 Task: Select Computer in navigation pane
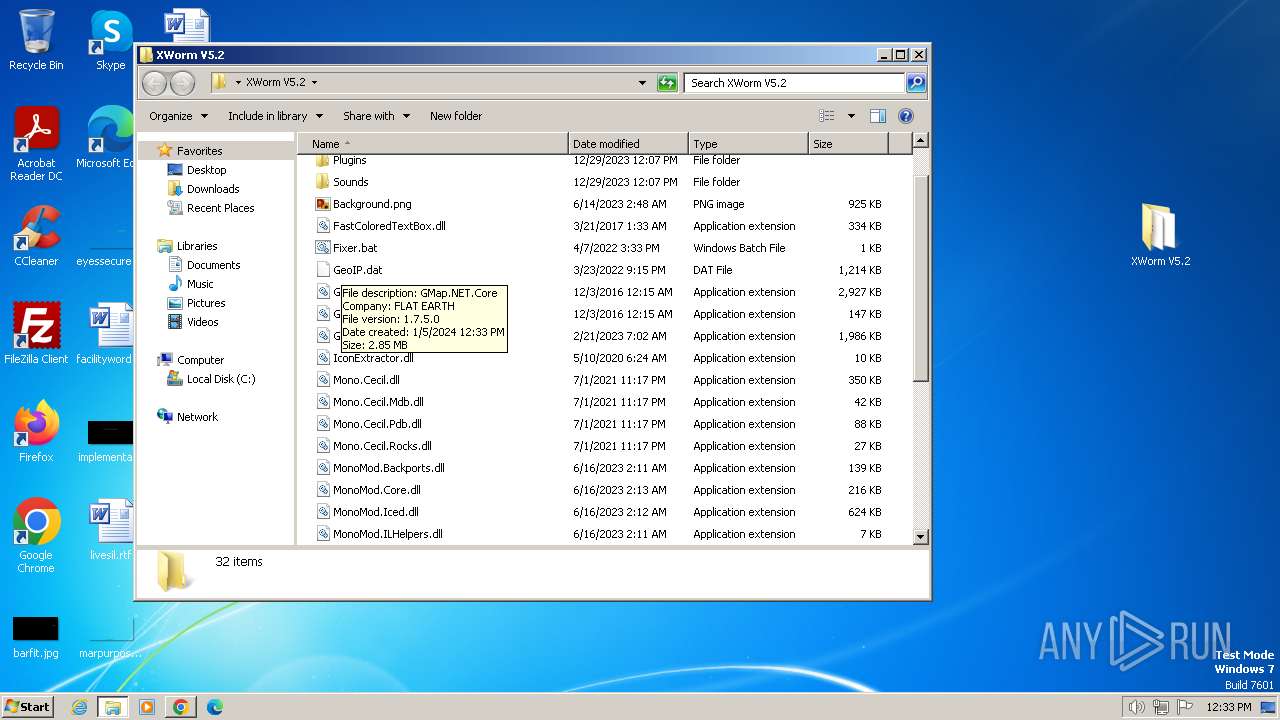[x=200, y=360]
